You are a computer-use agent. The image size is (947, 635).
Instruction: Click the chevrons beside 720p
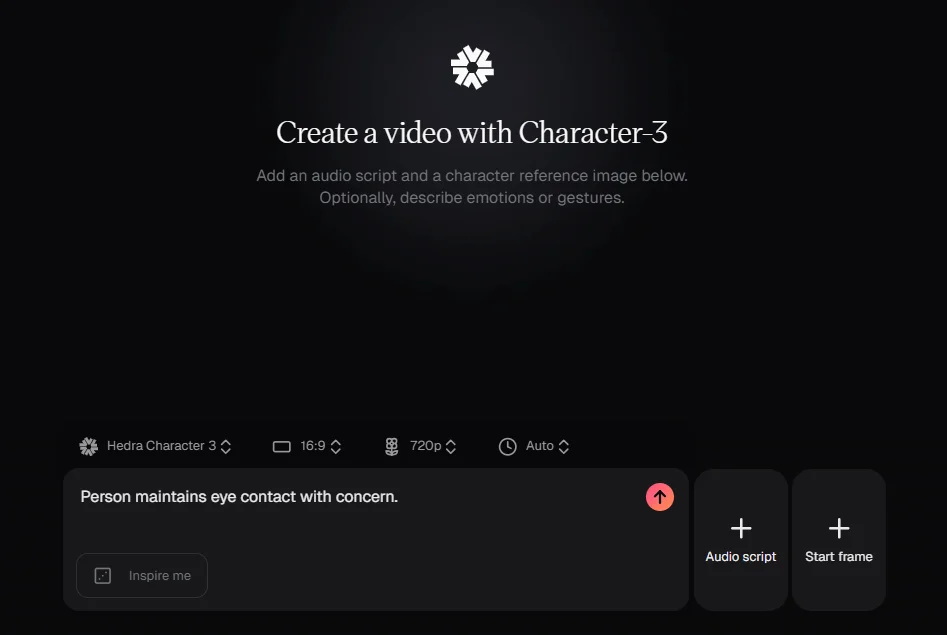451,446
